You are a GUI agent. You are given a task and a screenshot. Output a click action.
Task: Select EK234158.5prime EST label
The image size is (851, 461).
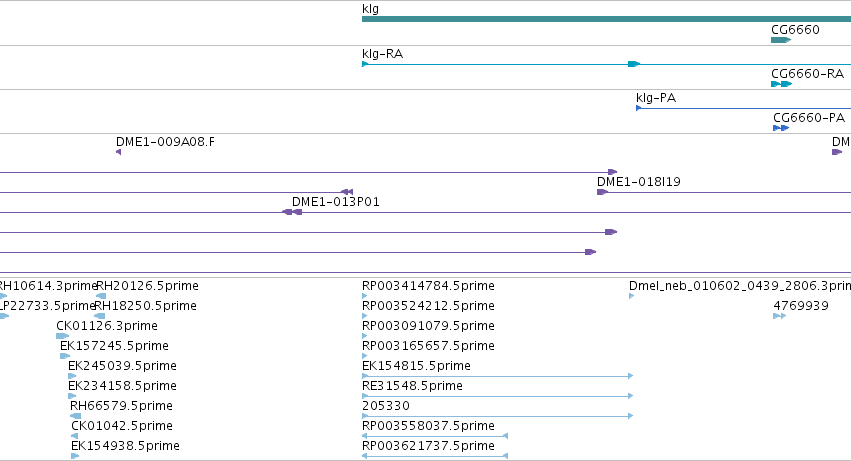coord(122,386)
